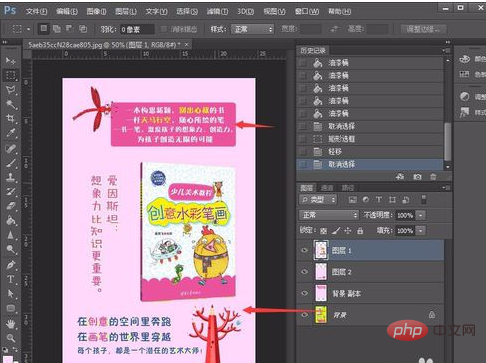Toggle lock image pixels brush icon

pos(336,230)
